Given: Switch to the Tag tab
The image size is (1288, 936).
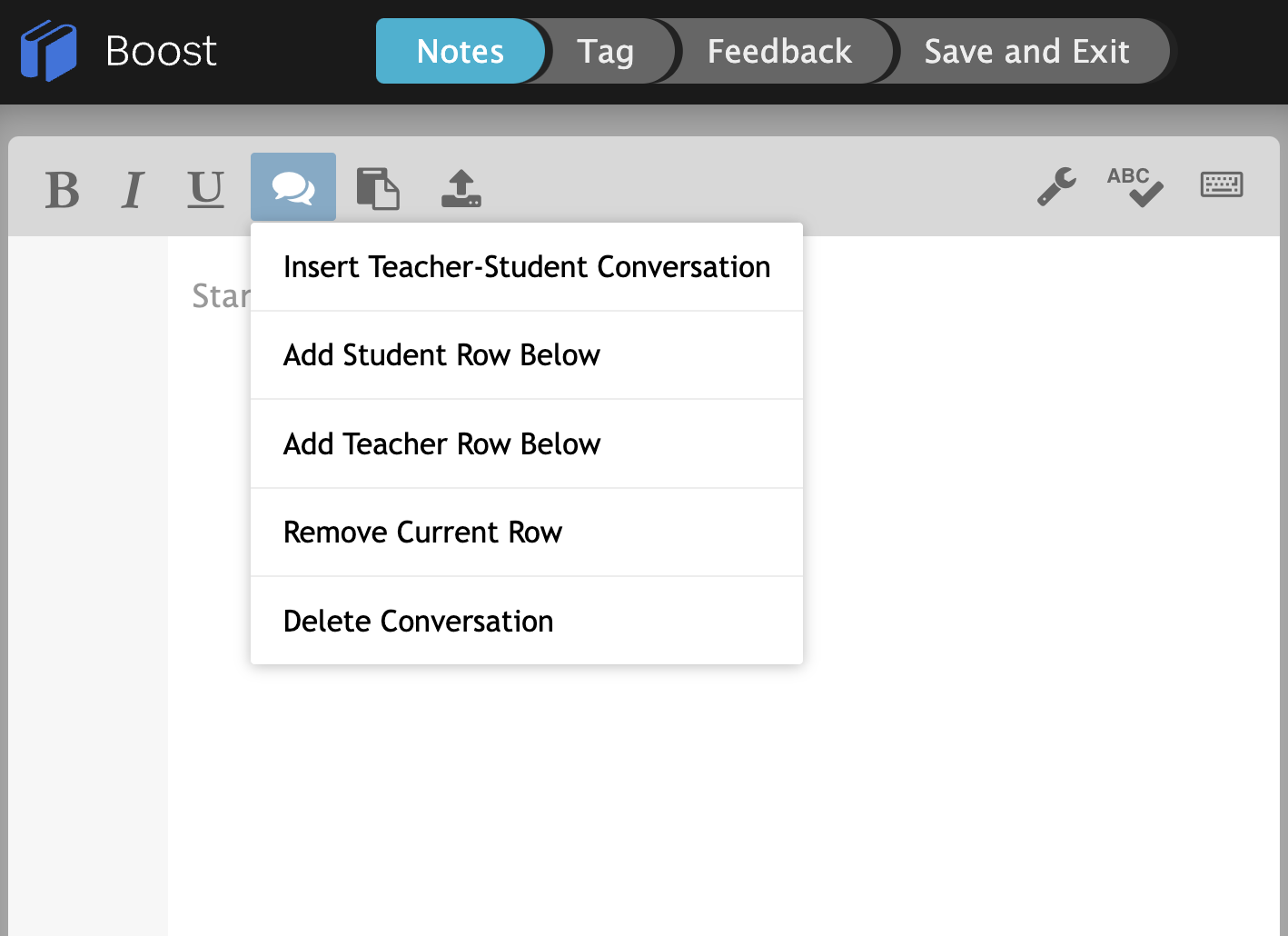Looking at the screenshot, I should point(605,51).
